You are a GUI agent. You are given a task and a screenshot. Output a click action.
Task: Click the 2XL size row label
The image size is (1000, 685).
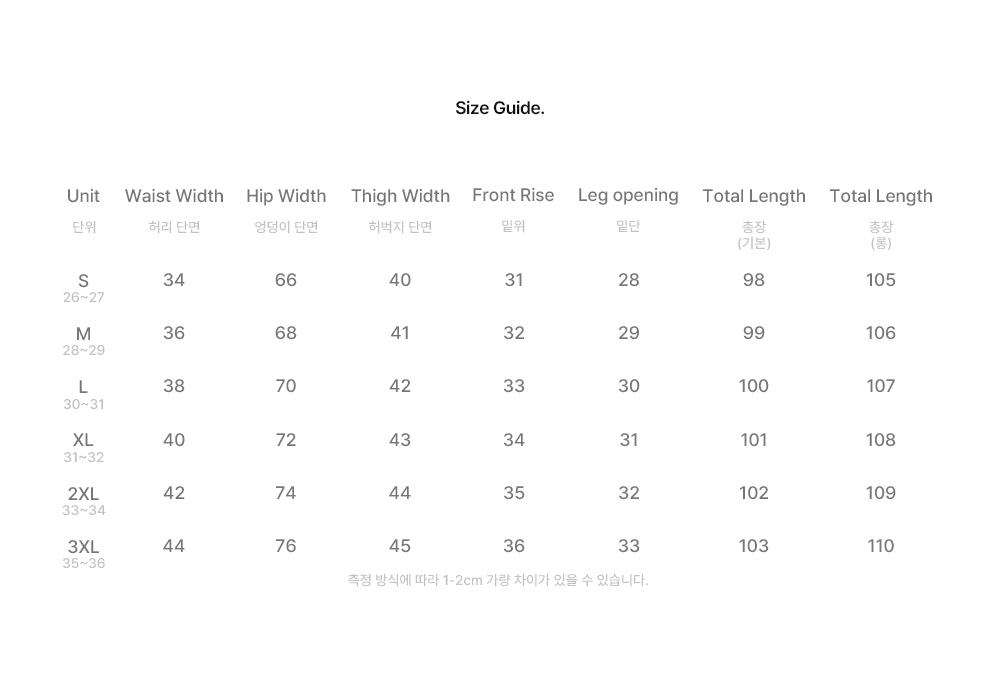point(84,494)
